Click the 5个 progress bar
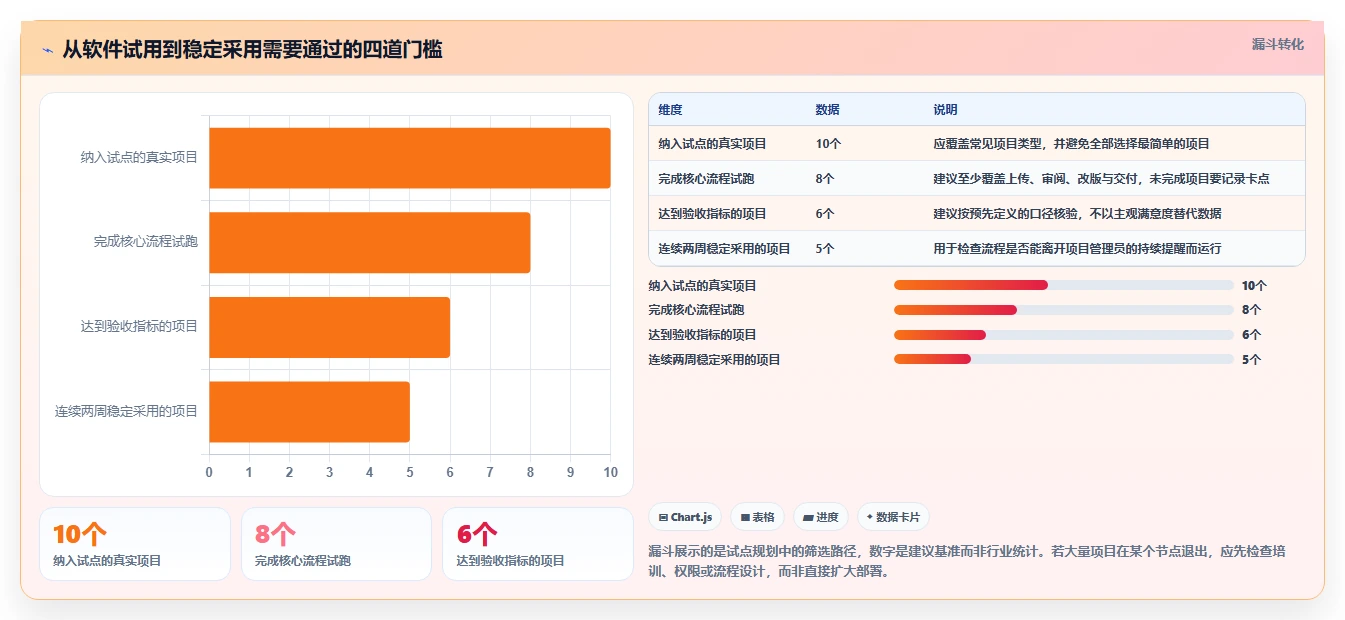 [x=1064, y=359]
